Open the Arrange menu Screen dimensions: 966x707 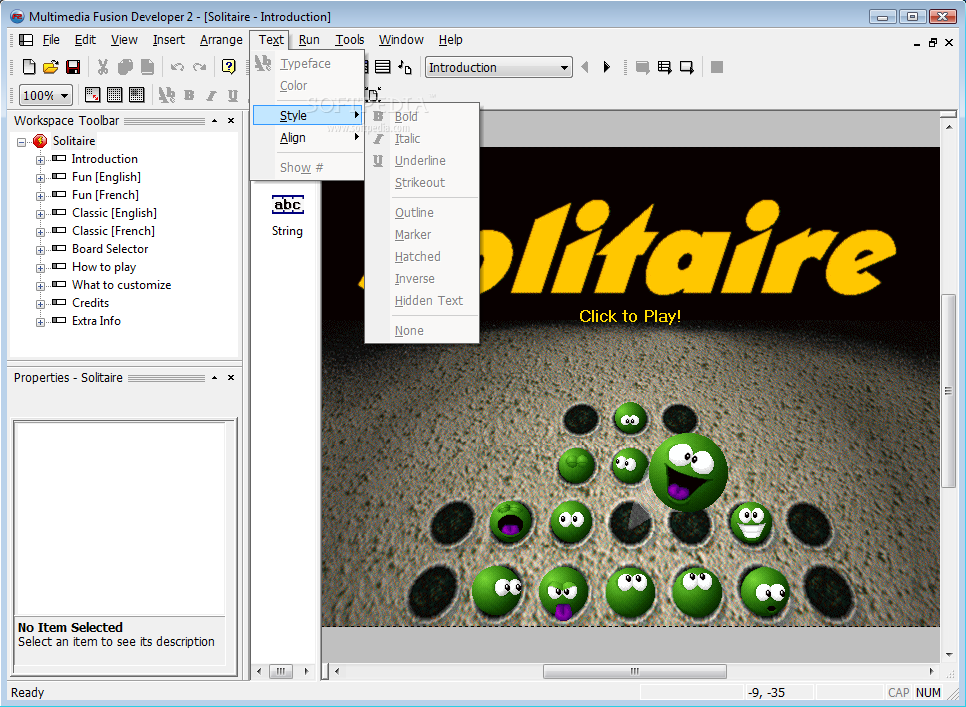point(221,40)
